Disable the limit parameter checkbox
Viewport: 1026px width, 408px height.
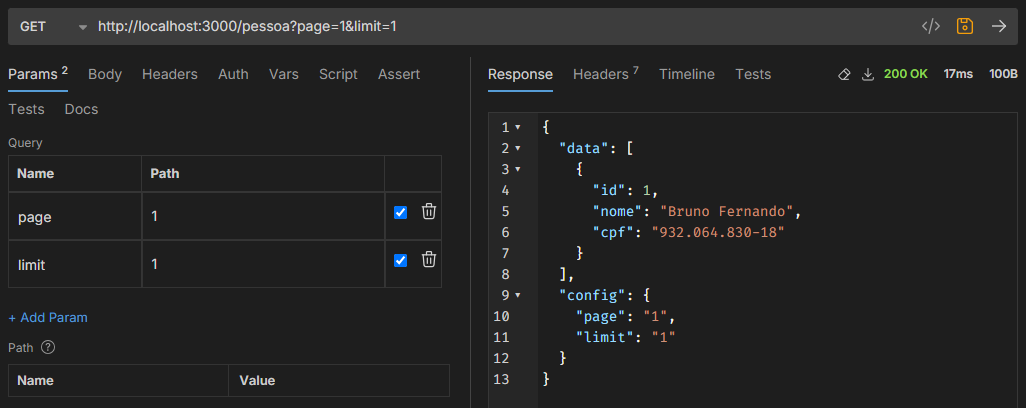[401, 260]
